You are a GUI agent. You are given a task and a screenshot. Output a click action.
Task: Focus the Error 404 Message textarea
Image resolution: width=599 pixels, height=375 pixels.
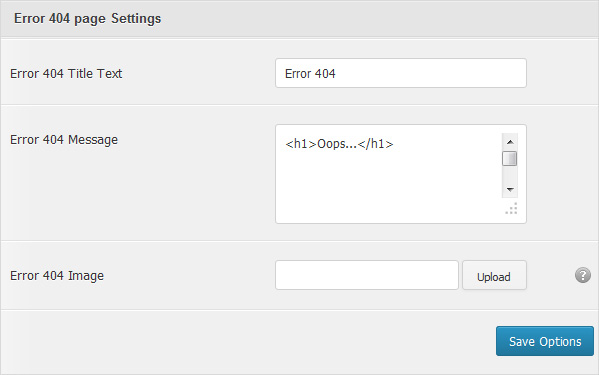coord(401,174)
